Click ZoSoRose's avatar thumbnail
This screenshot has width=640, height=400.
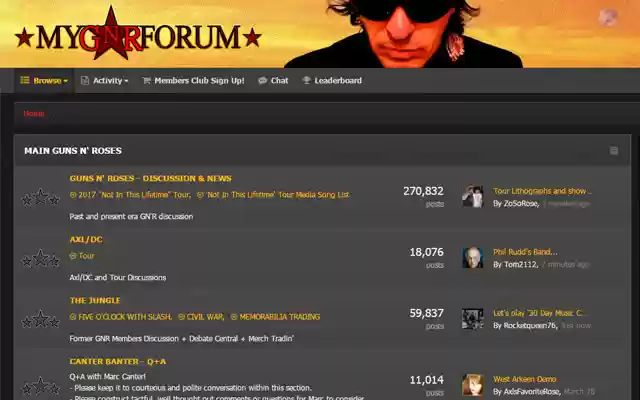[x=473, y=197]
